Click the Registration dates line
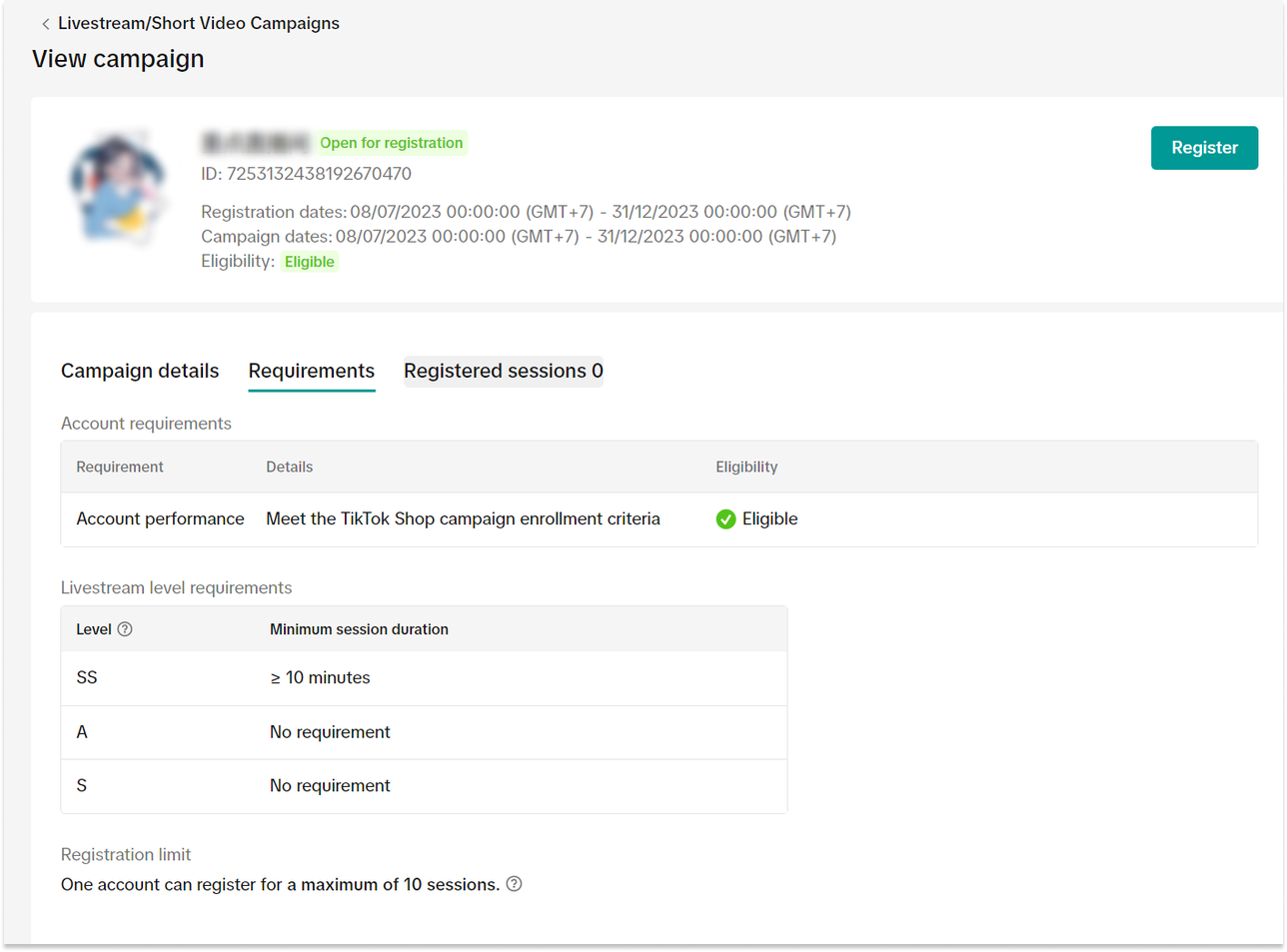 (526, 212)
